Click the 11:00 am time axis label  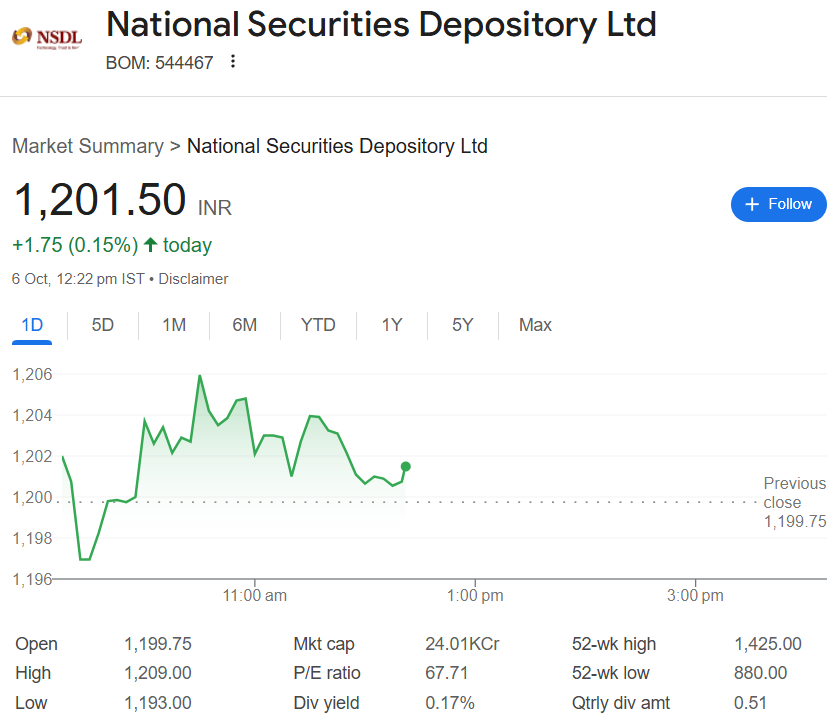[254, 595]
